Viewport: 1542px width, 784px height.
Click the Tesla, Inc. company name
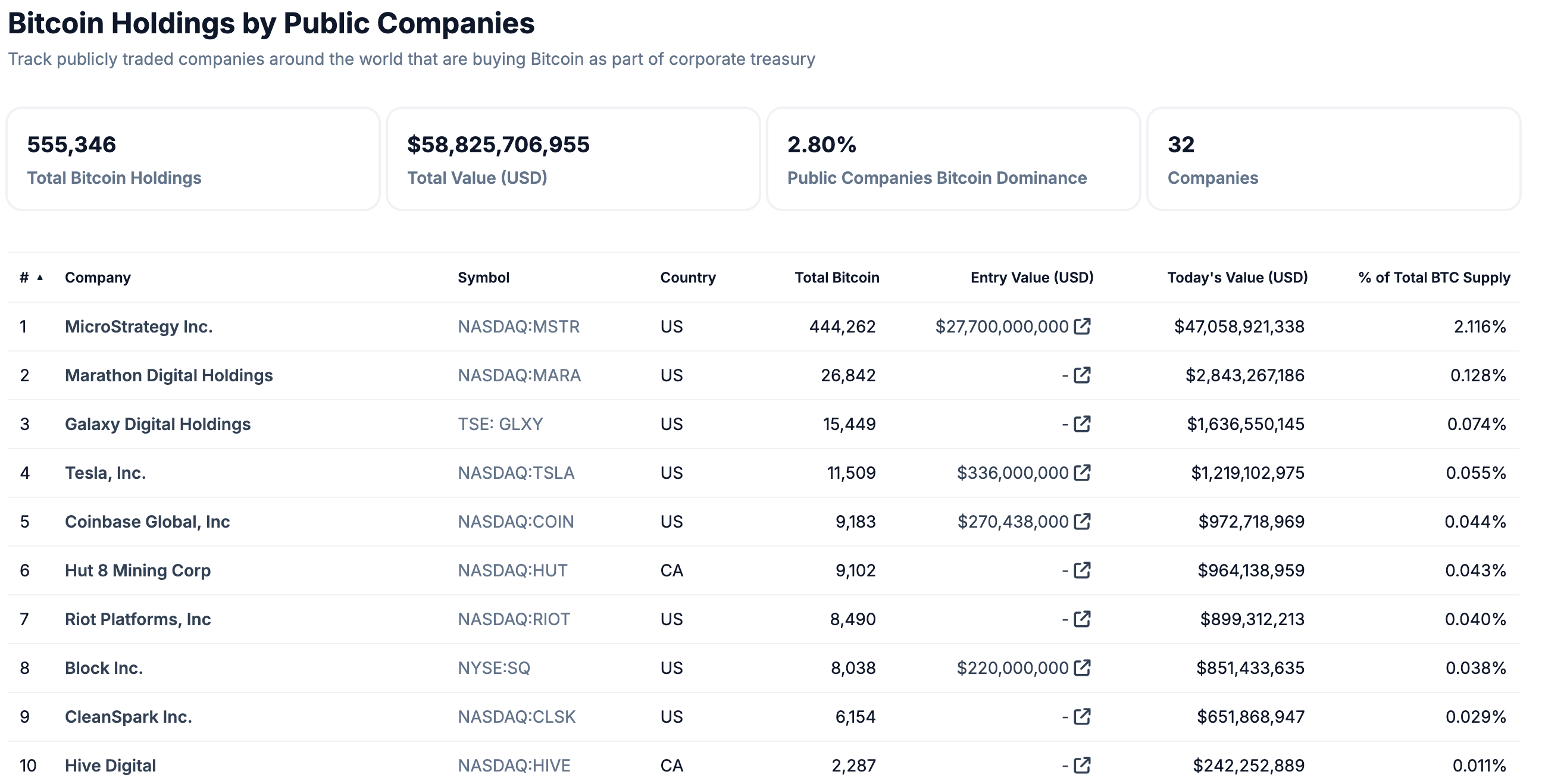[x=105, y=473]
